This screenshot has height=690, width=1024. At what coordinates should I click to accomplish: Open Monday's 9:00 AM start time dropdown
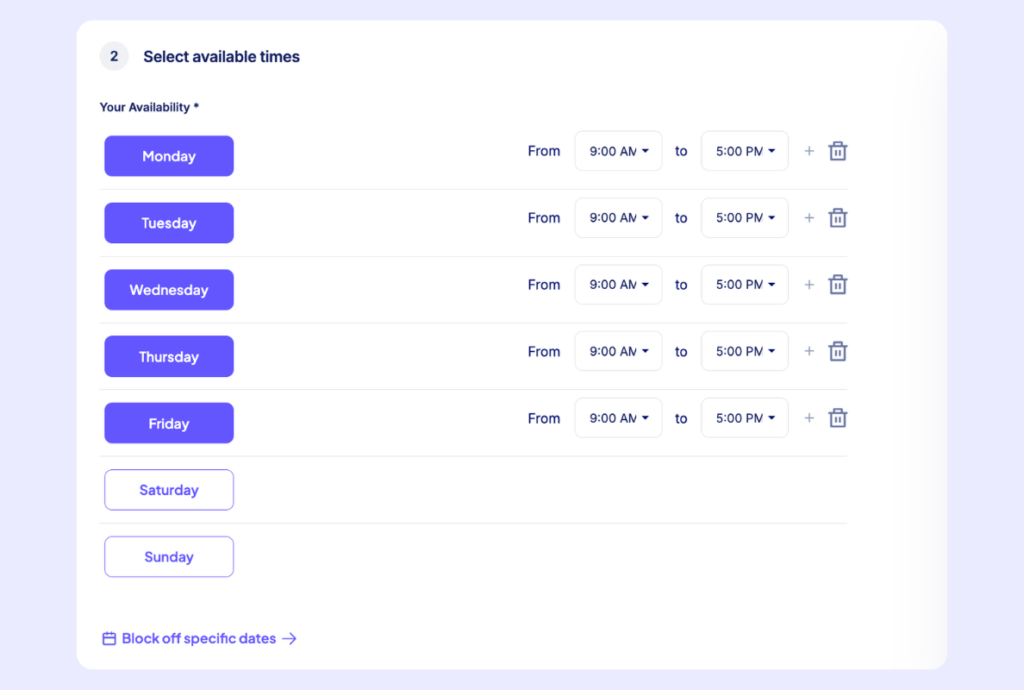618,151
